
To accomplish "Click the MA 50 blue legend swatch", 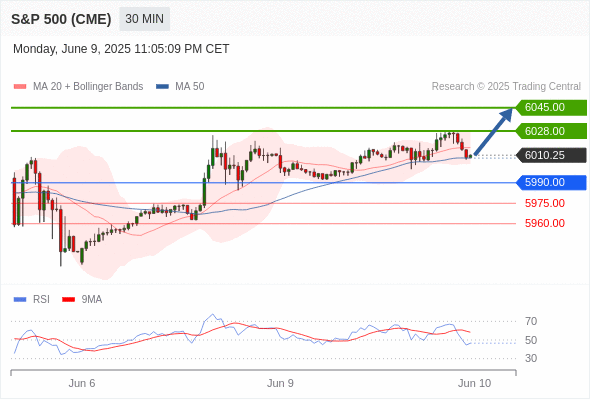I will (162, 87).
